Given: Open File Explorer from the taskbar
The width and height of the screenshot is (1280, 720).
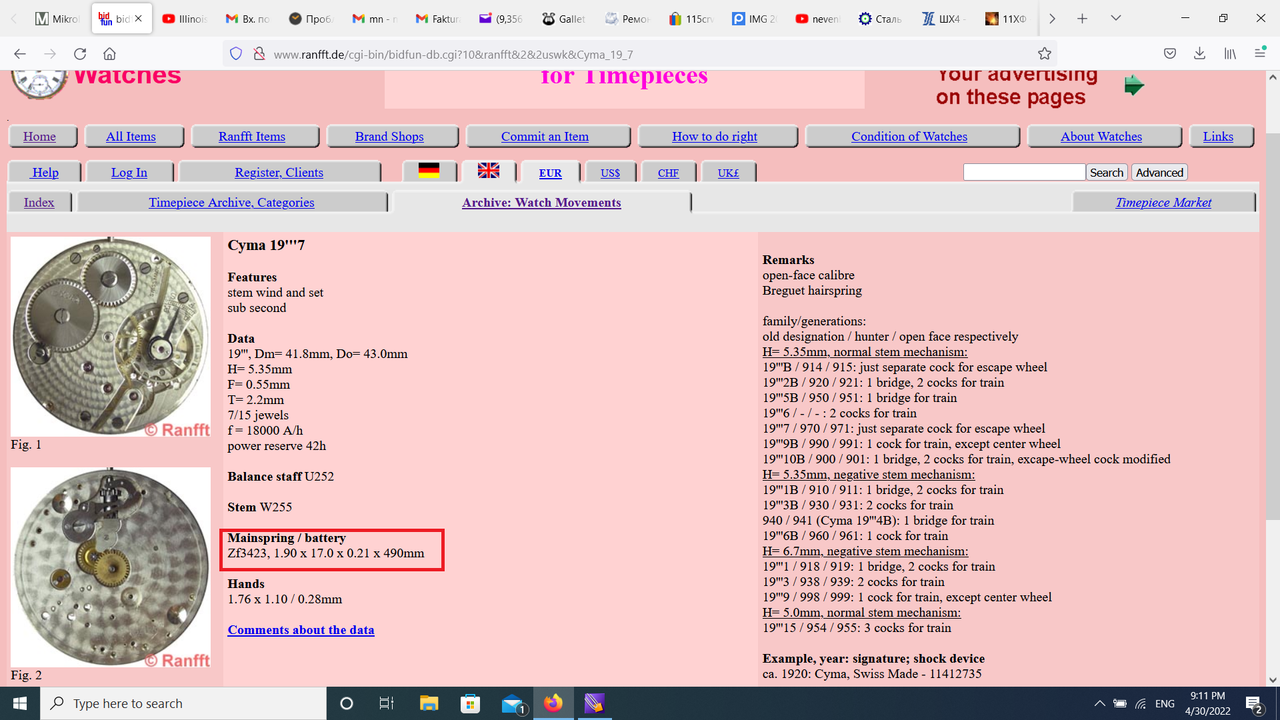Looking at the screenshot, I should 429,703.
